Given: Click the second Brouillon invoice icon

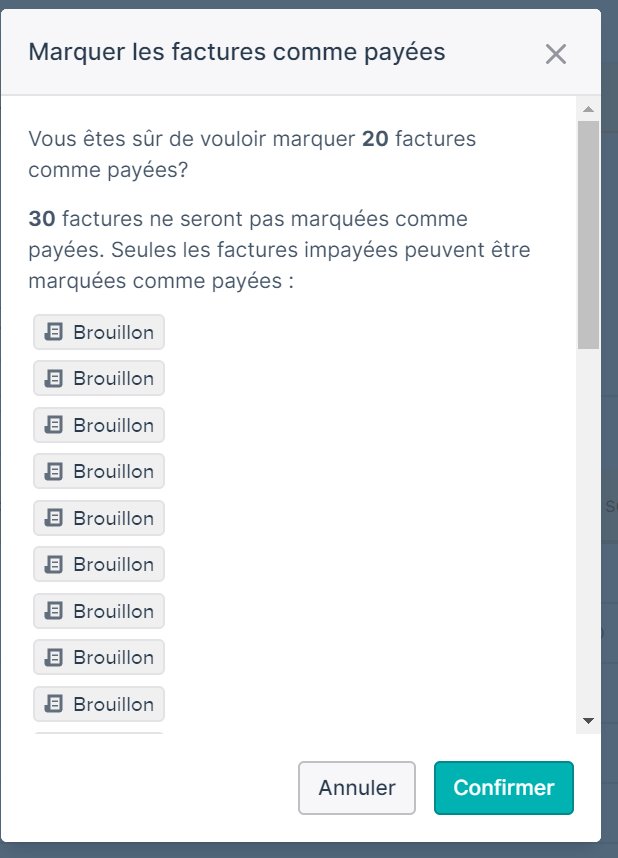Looking at the screenshot, I should point(54,378).
